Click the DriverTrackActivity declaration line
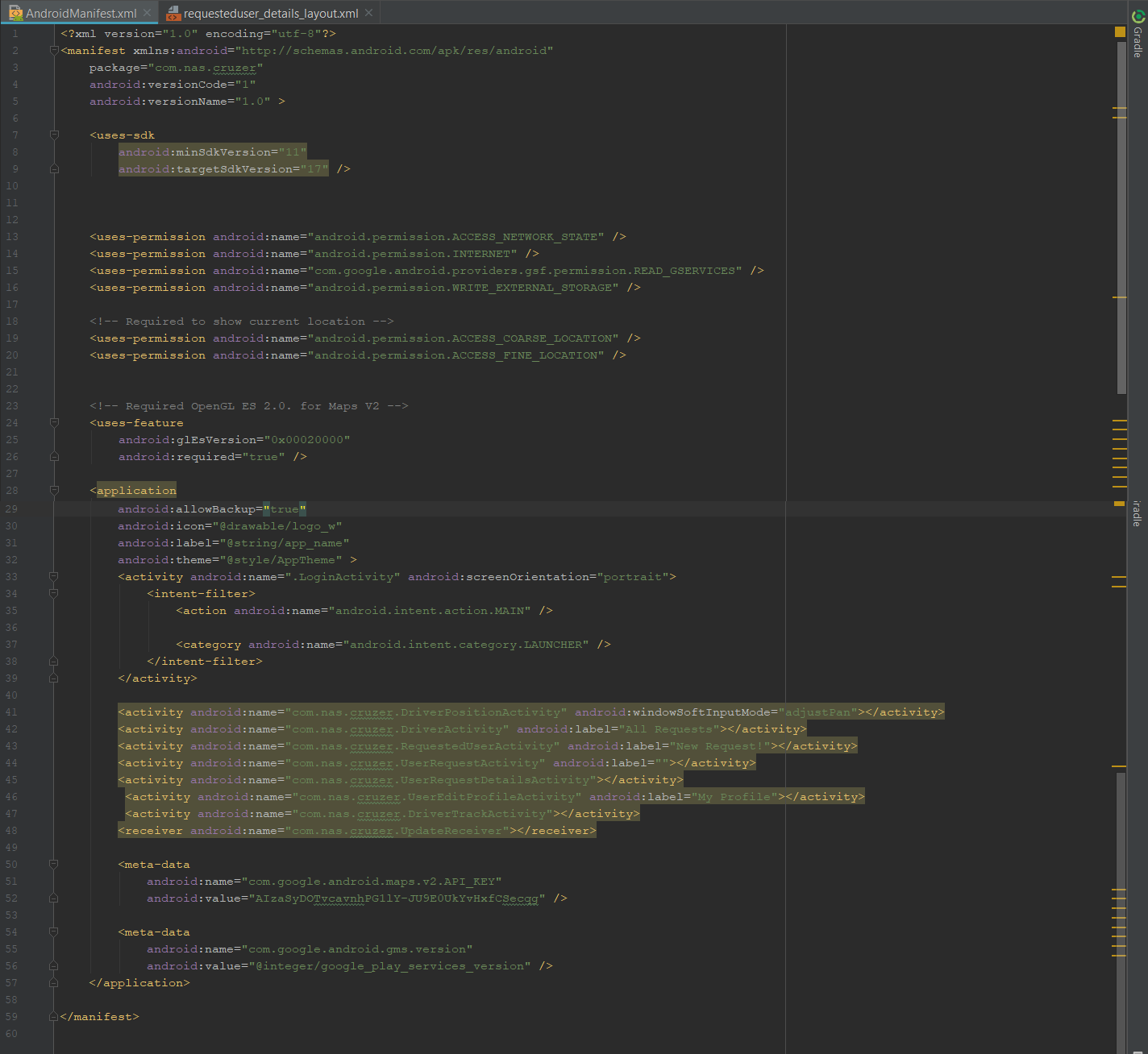The image size is (1148, 1054). (382, 813)
